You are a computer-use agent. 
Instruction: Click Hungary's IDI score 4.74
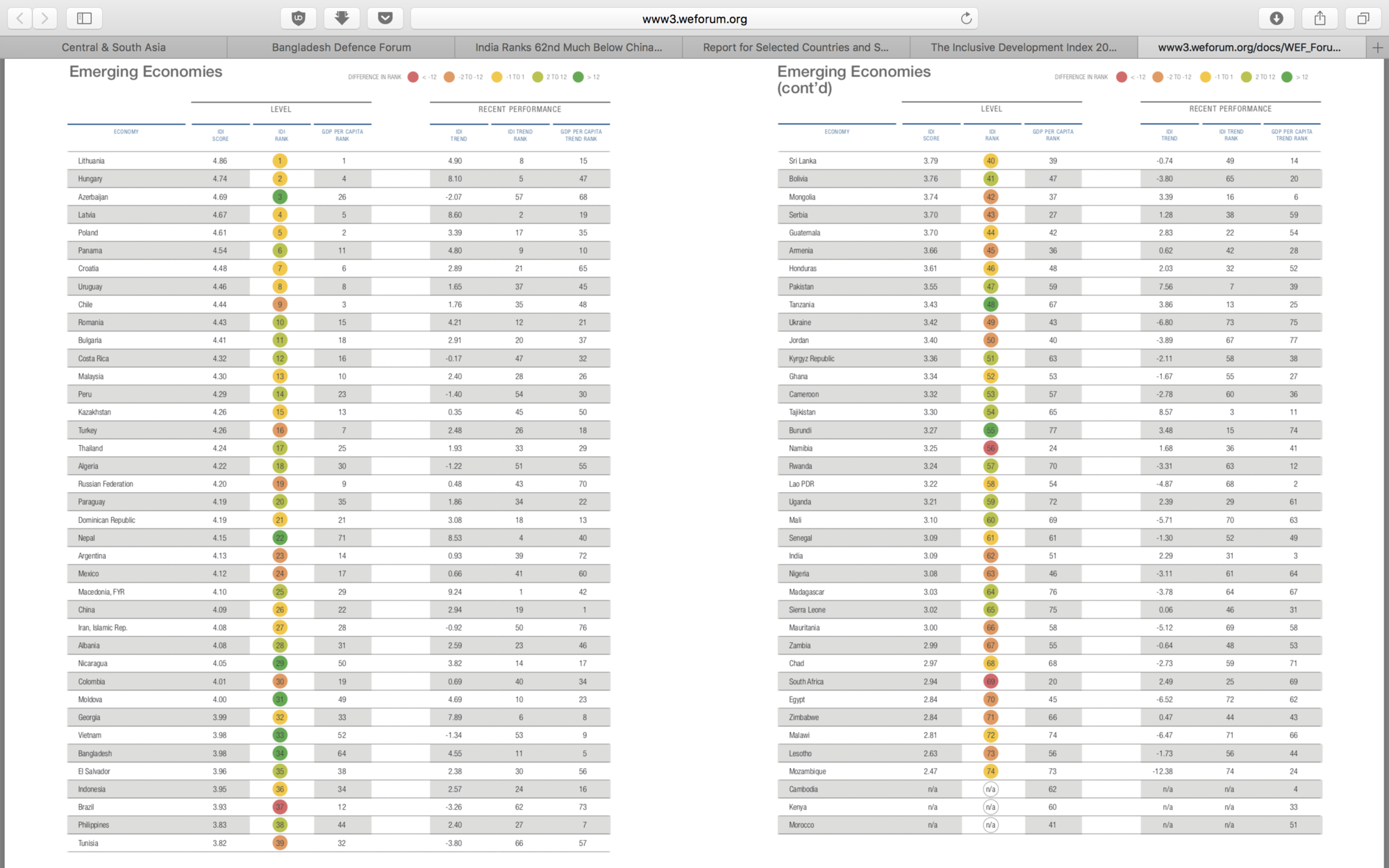click(219, 178)
